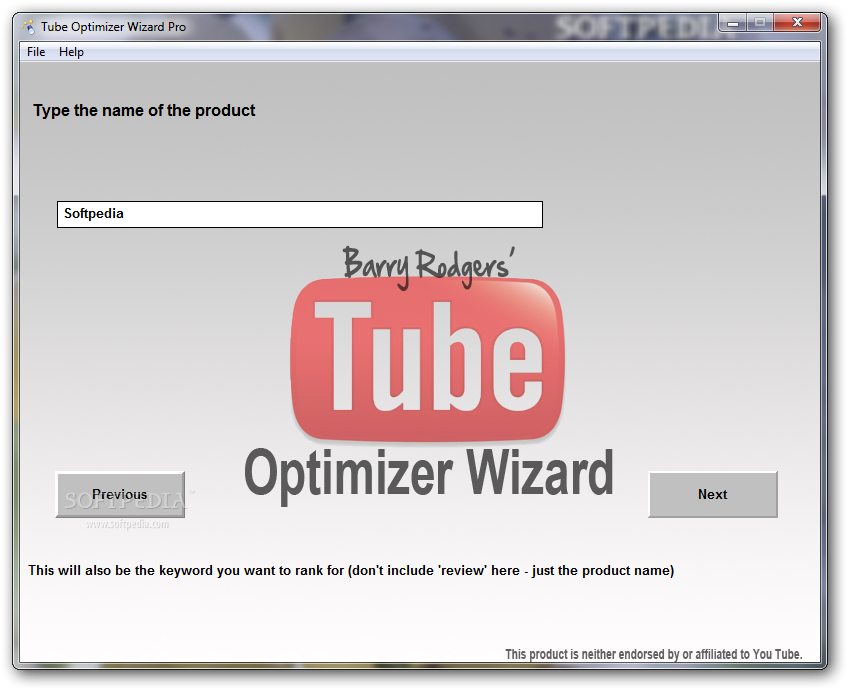Maximize the Tube Optimizer Wizard Pro window
This screenshot has height=690, width=848.
pos(760,23)
